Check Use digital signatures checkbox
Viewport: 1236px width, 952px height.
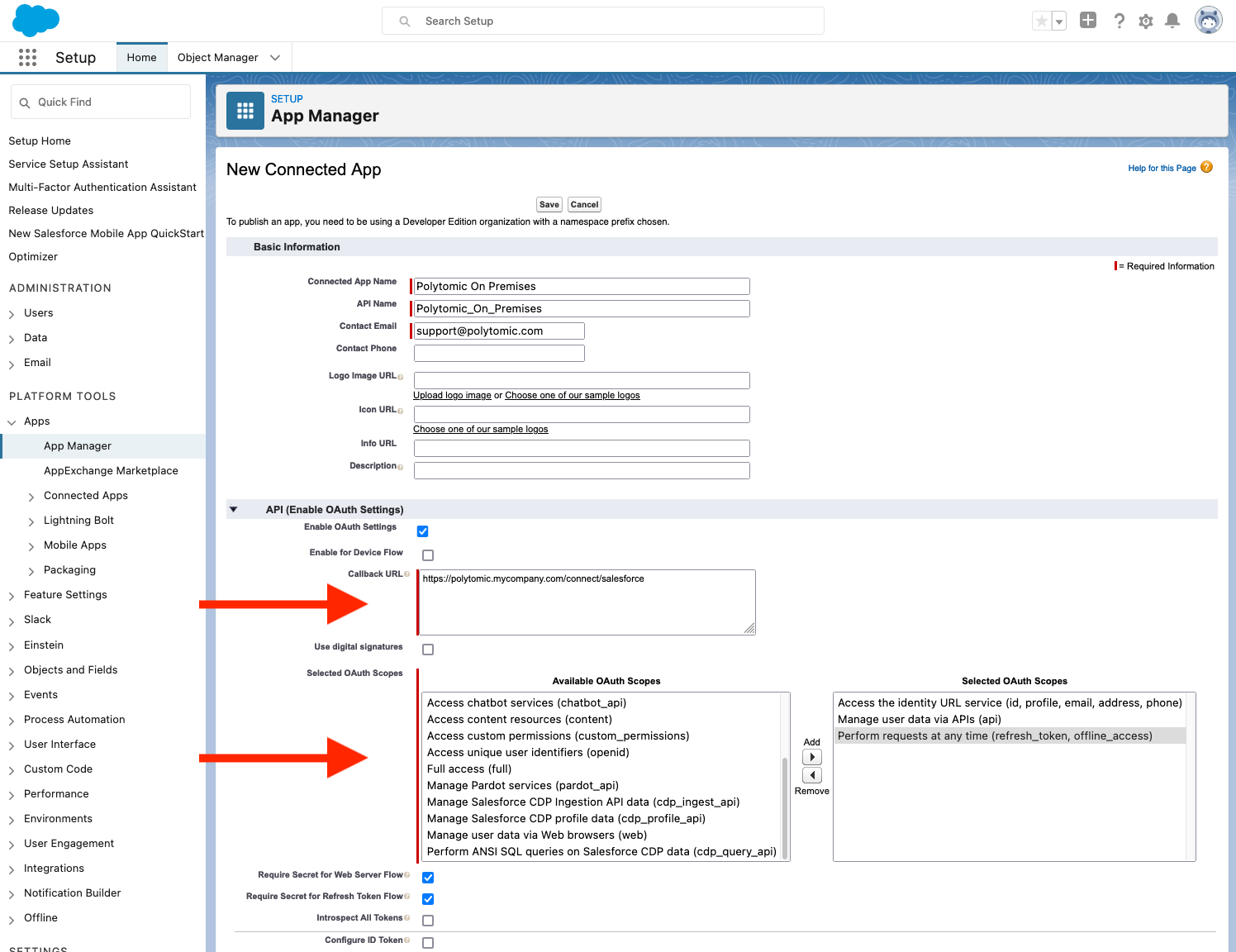click(428, 650)
